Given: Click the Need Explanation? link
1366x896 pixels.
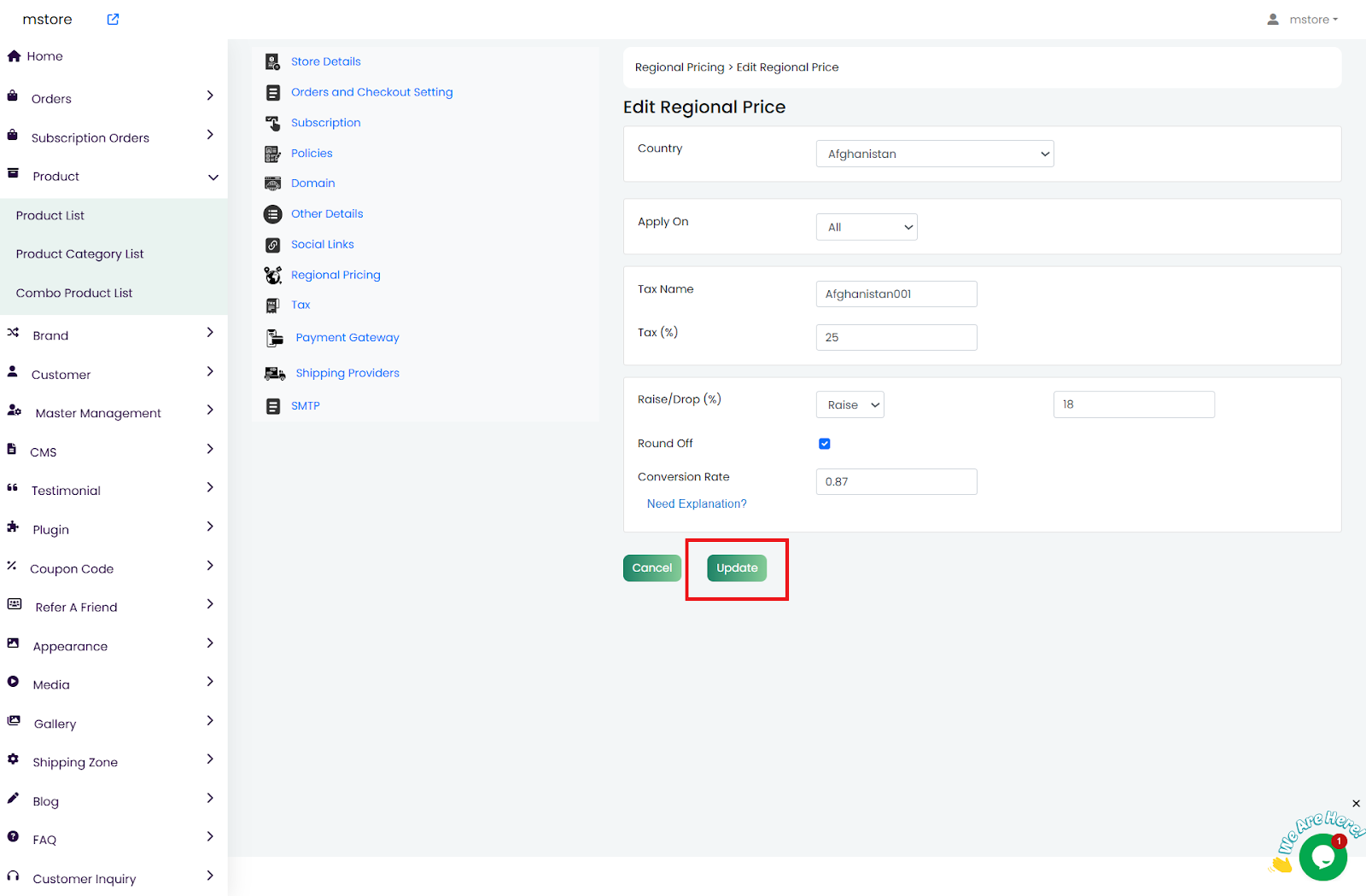Looking at the screenshot, I should 697,504.
